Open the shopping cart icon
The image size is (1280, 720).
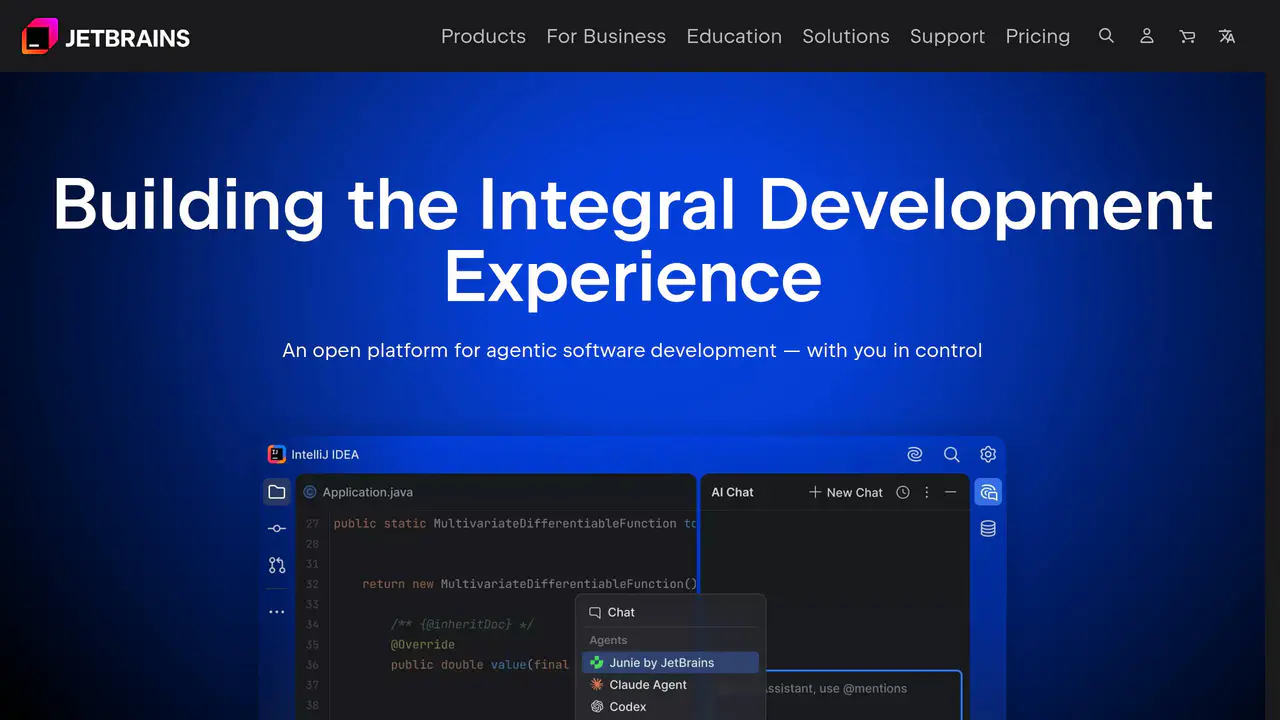coord(1187,36)
